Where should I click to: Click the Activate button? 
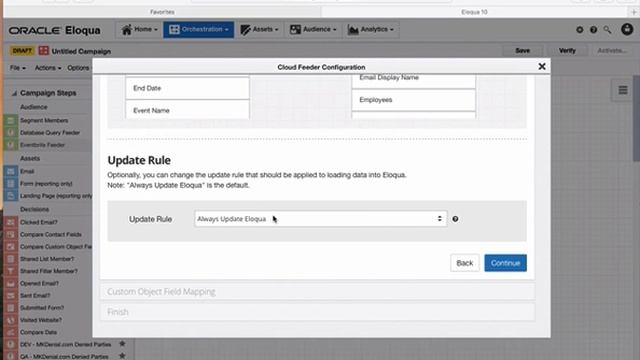click(x=612, y=51)
